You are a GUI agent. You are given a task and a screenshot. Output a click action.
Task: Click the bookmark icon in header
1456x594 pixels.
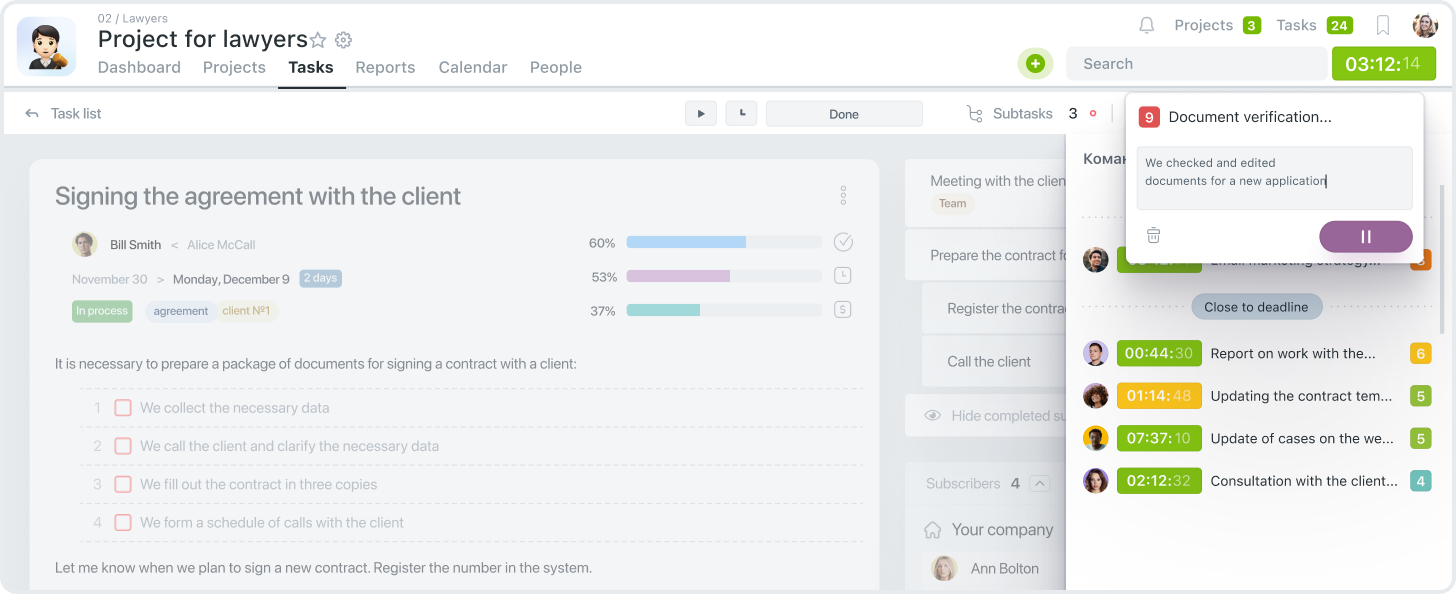(1383, 25)
